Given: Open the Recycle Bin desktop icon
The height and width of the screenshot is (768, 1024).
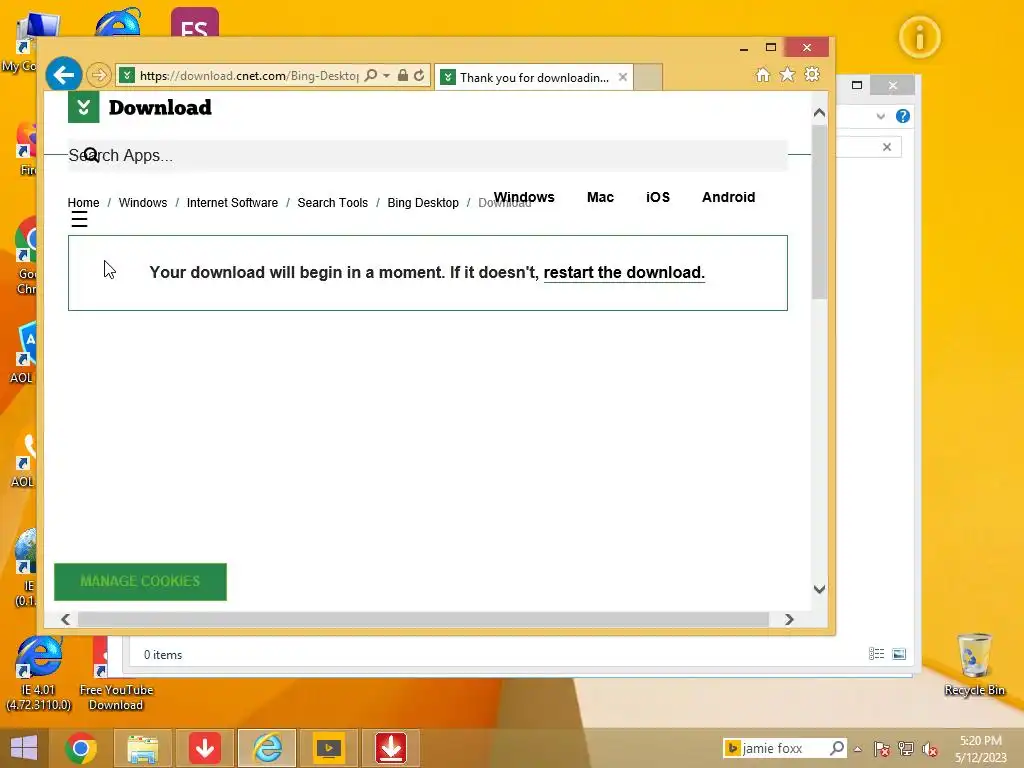Looking at the screenshot, I should pyautogui.click(x=974, y=664).
